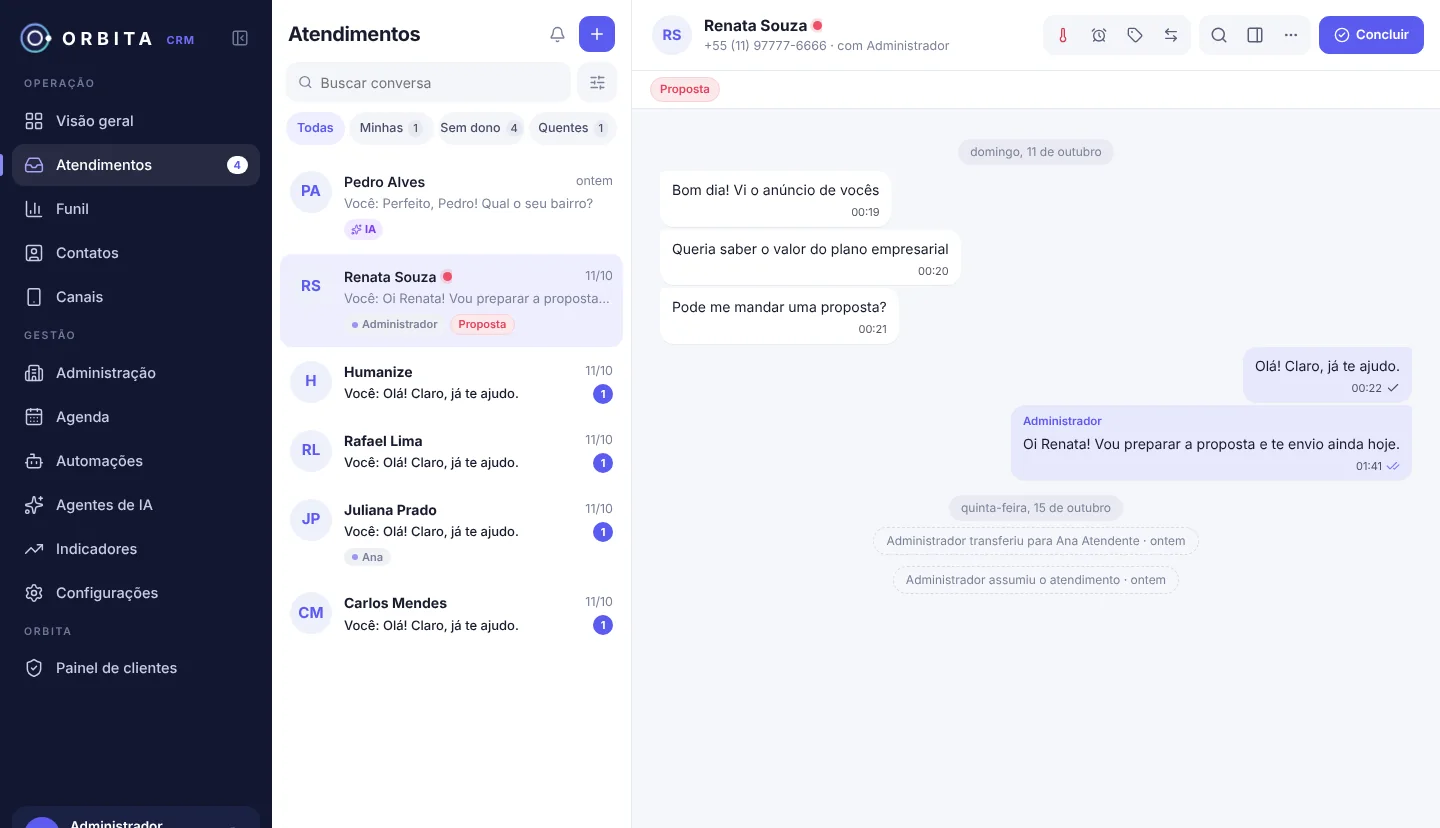This screenshot has width=1440, height=828.
Task: Collapse the sidebar with the panel icon
Action: point(240,38)
